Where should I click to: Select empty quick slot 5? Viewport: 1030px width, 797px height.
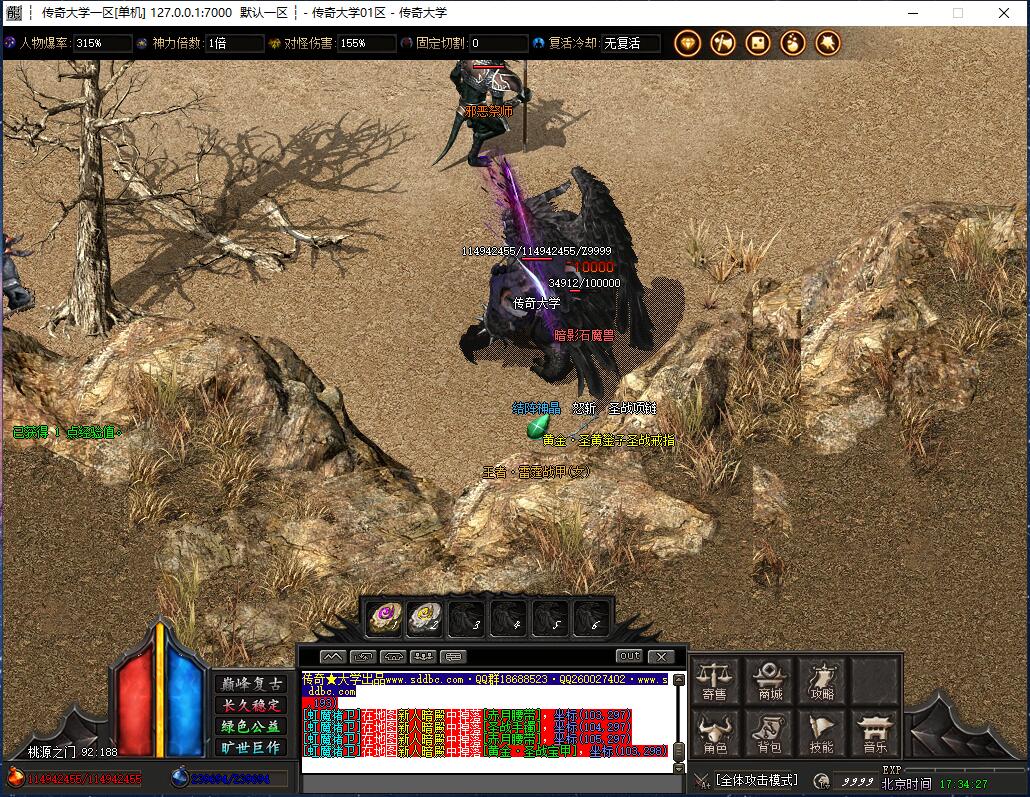(550, 618)
